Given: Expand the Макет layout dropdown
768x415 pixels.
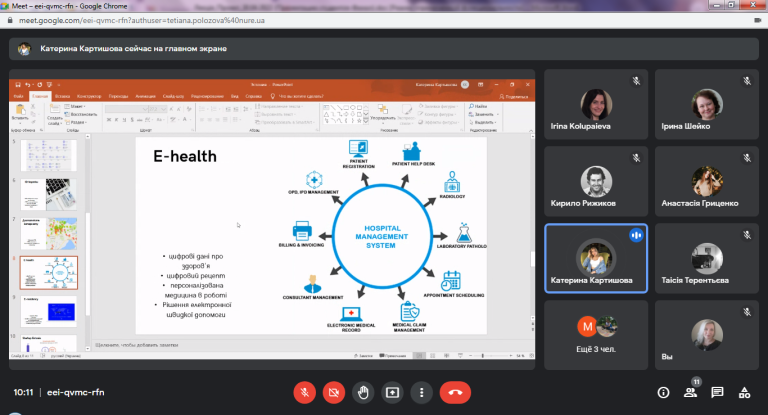Looking at the screenshot, I should tap(75, 106).
